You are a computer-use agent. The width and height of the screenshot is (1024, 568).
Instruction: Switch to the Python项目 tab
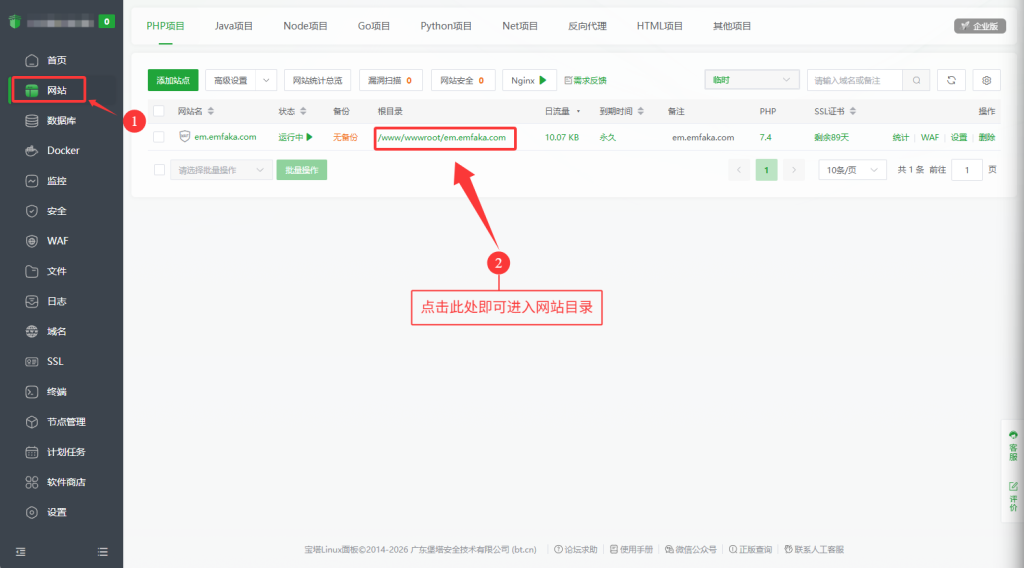pyautogui.click(x=446, y=26)
